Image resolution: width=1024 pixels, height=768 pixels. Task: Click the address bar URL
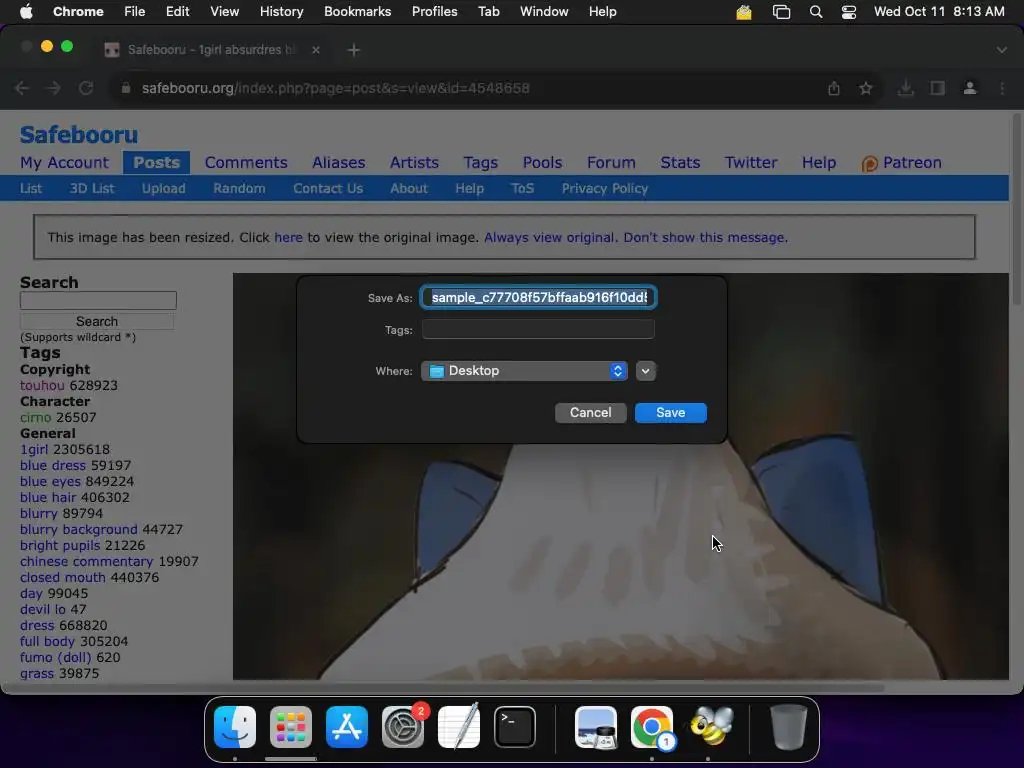point(336,88)
